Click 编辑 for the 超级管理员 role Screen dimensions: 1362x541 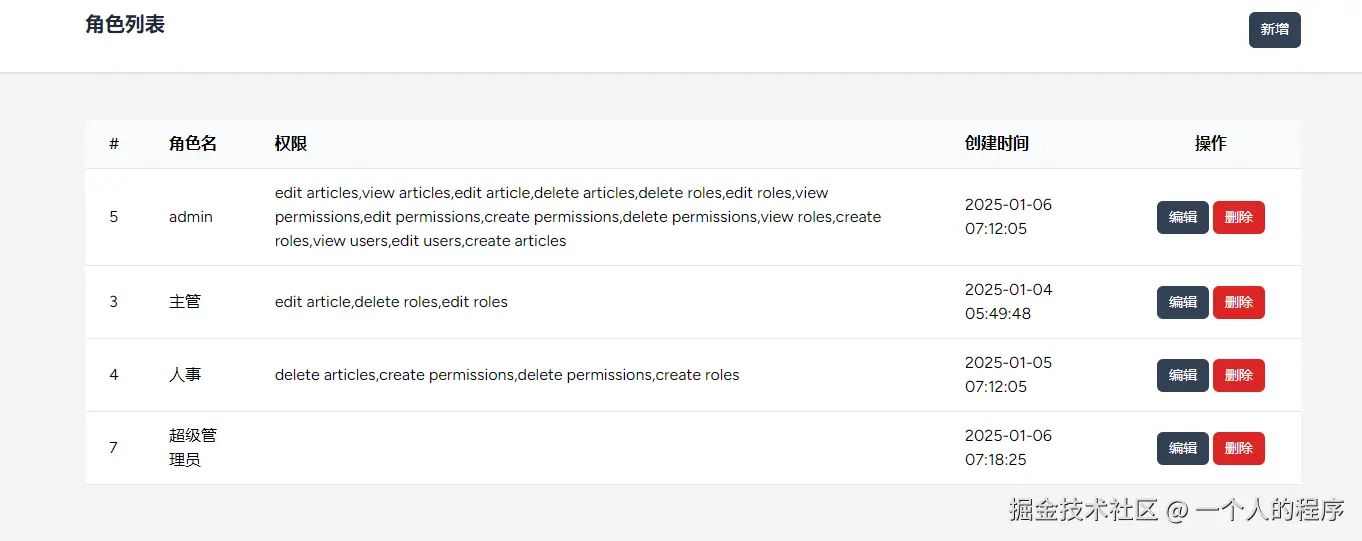click(1182, 448)
